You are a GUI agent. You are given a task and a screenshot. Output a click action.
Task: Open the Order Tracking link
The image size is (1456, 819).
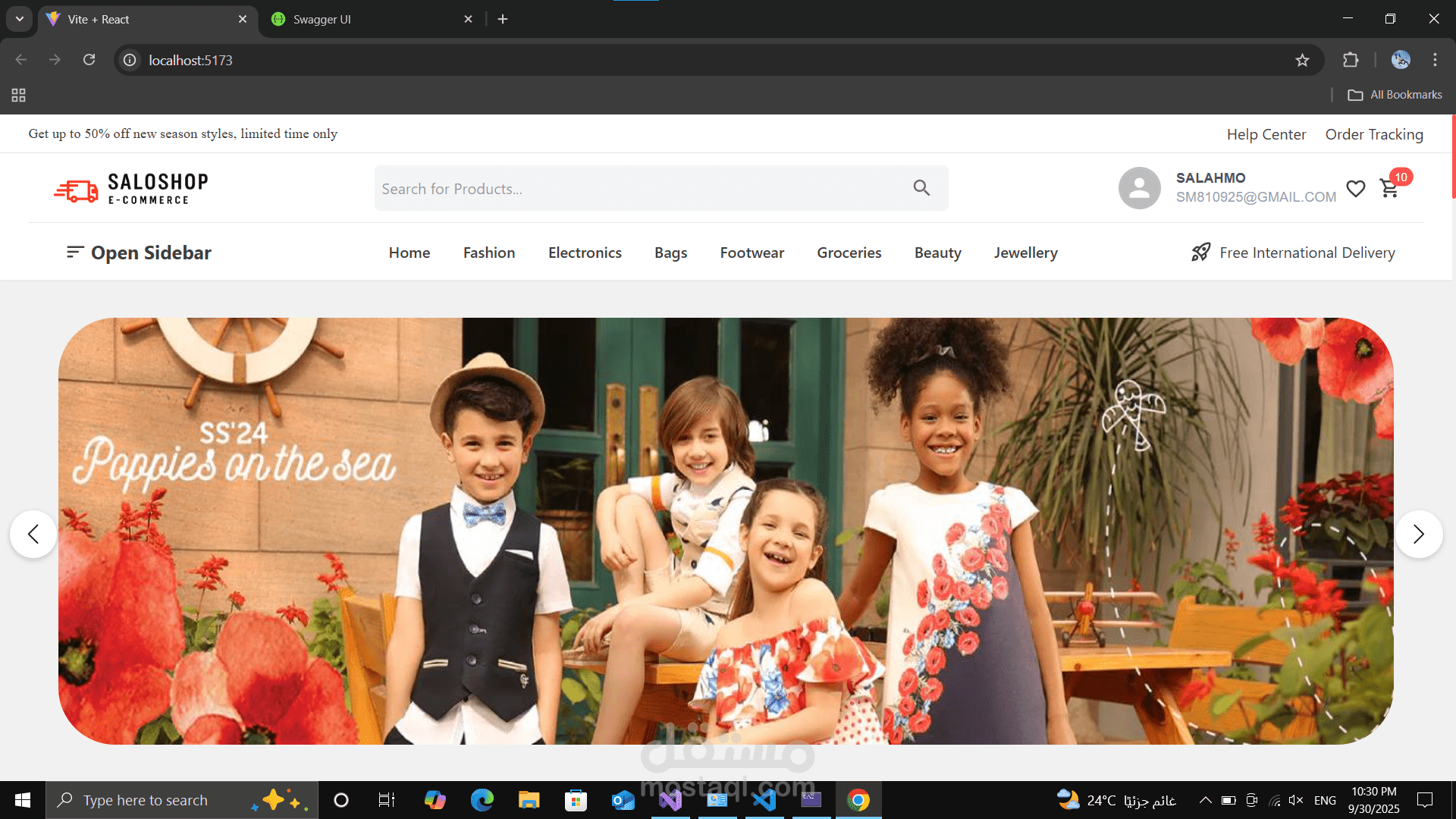coord(1374,134)
